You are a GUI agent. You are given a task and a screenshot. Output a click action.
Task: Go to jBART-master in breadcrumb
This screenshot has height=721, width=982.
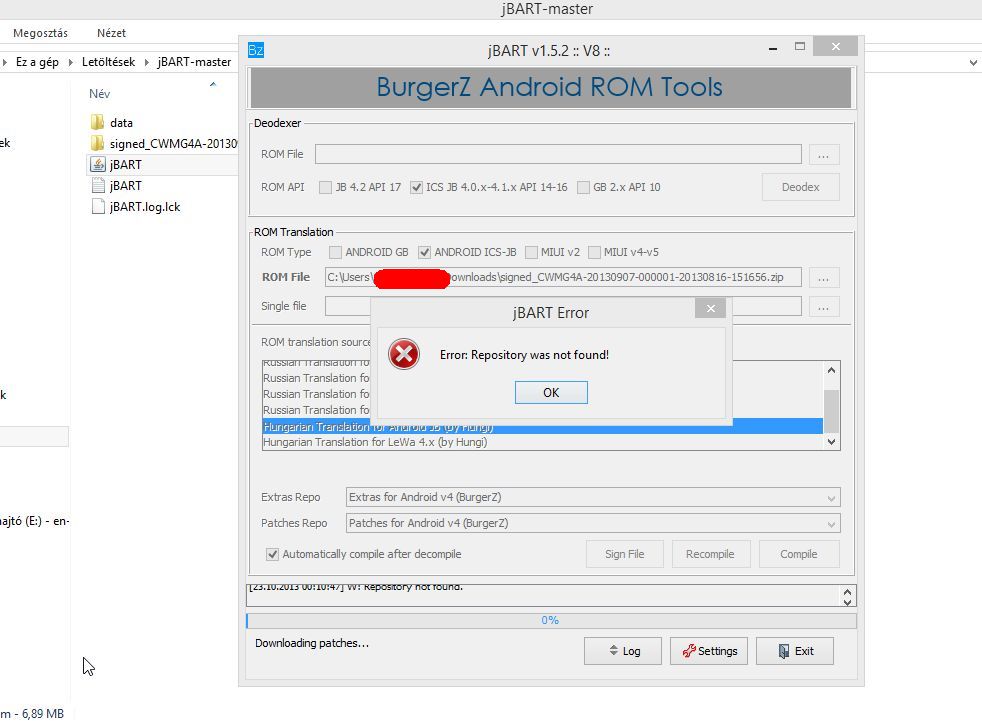pos(194,62)
